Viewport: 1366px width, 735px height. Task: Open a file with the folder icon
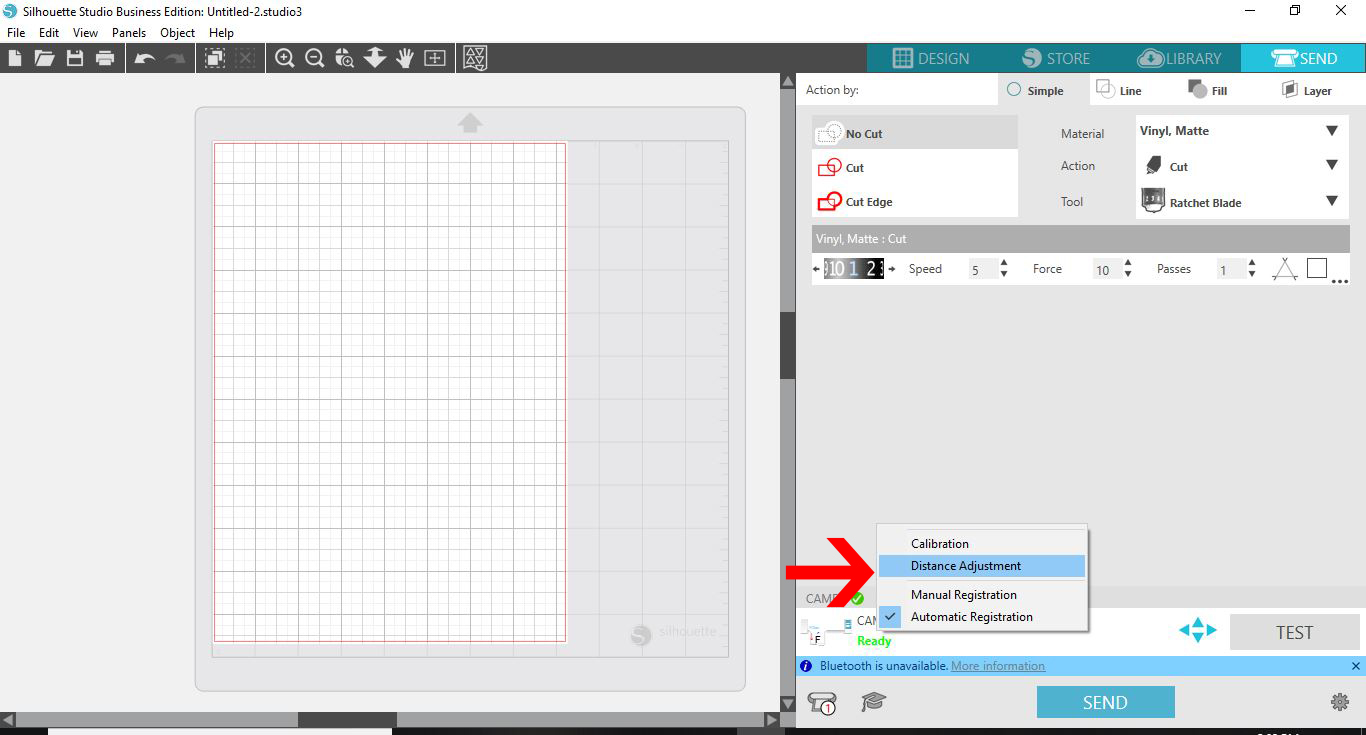coord(44,58)
